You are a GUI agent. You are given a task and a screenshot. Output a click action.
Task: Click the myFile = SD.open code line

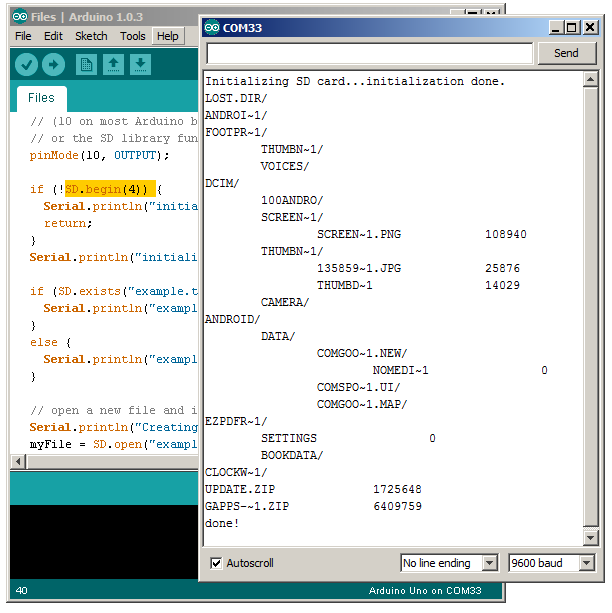coord(113,445)
